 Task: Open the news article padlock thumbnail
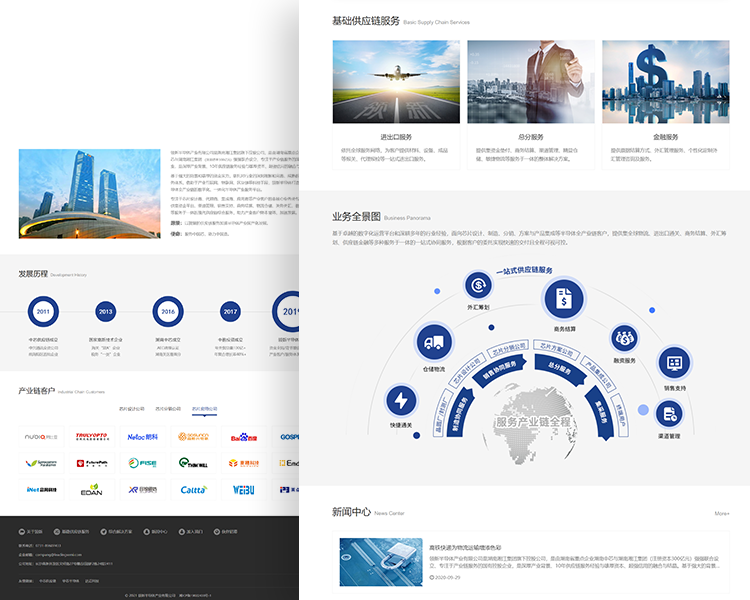[381, 562]
